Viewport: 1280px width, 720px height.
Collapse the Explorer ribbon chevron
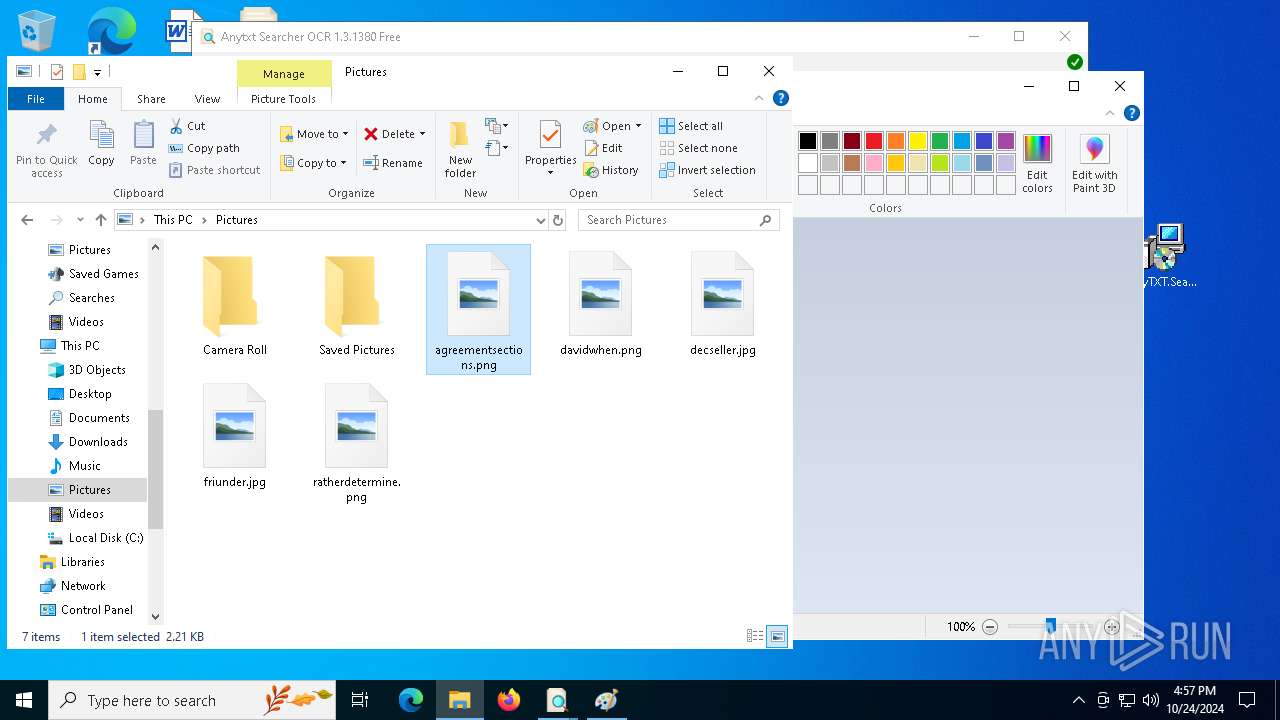coord(759,98)
